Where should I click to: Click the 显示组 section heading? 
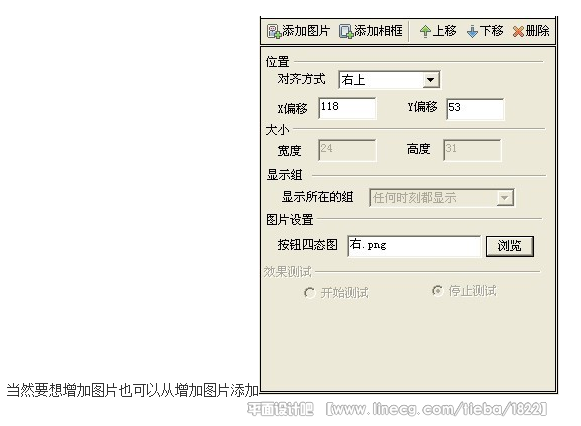coord(285,175)
